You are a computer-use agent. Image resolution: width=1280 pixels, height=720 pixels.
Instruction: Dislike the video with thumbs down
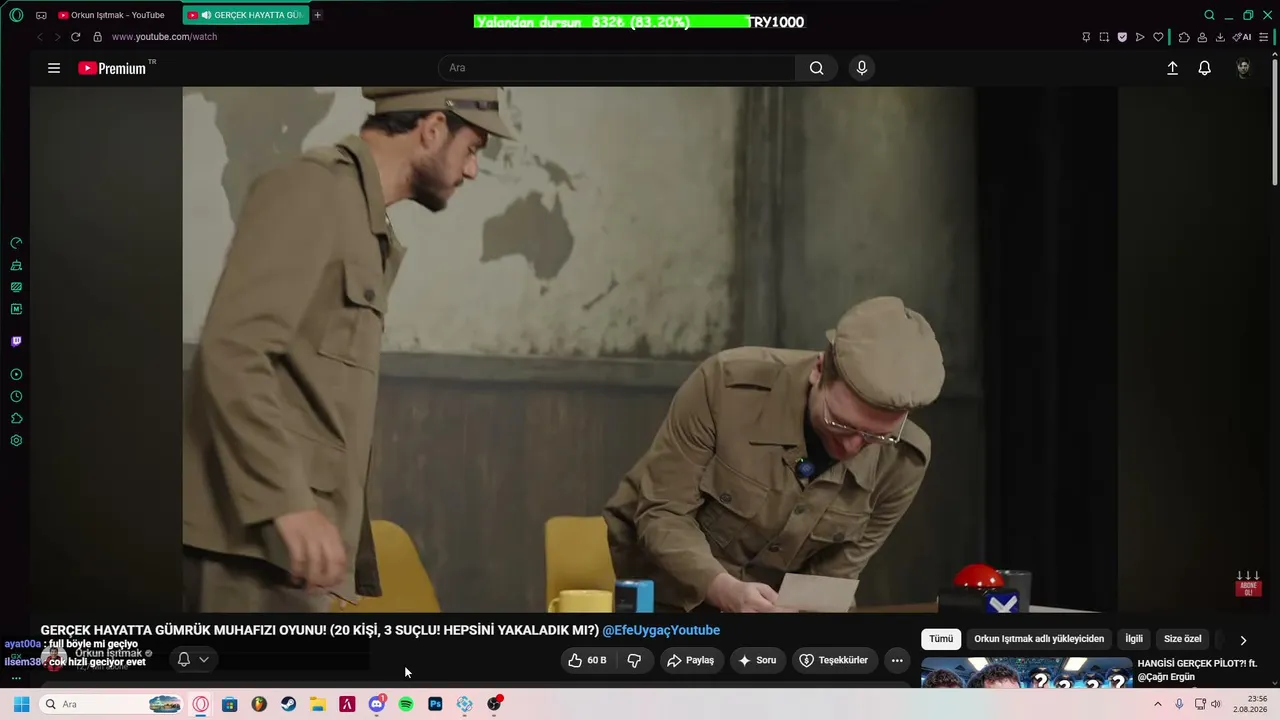point(634,660)
